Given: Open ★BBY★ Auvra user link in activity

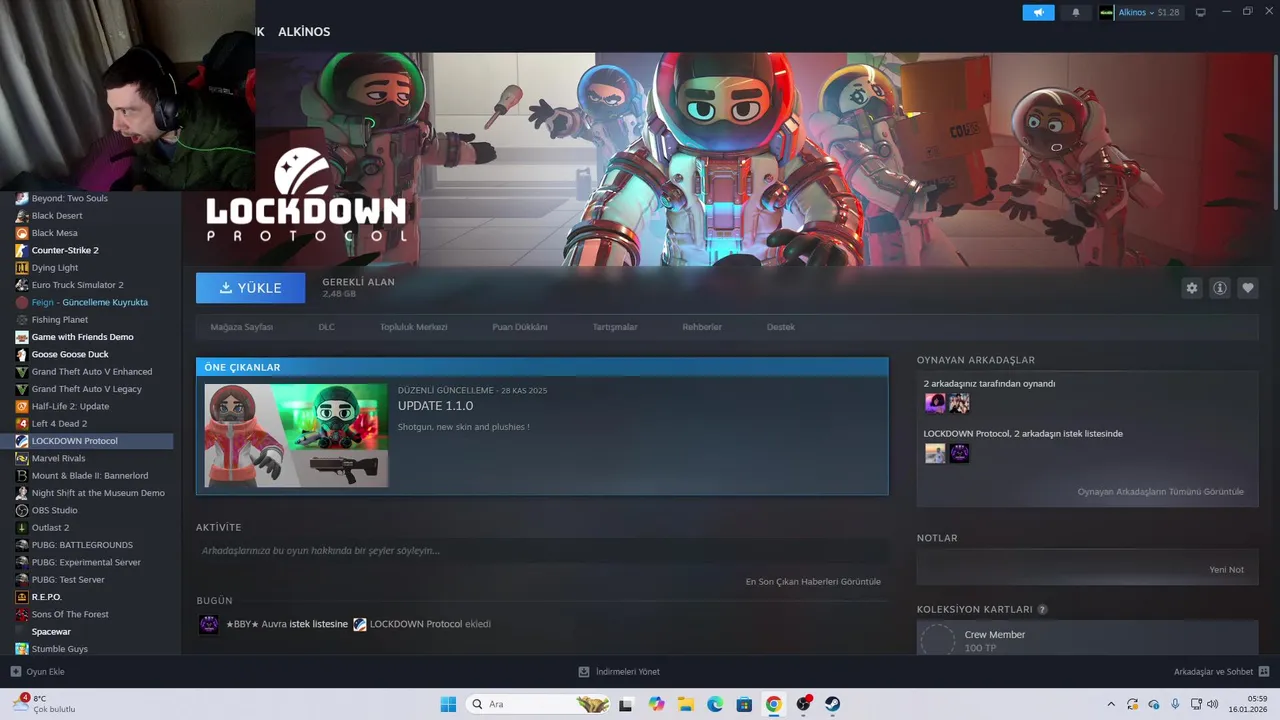Looking at the screenshot, I should pyautogui.click(x=256, y=624).
